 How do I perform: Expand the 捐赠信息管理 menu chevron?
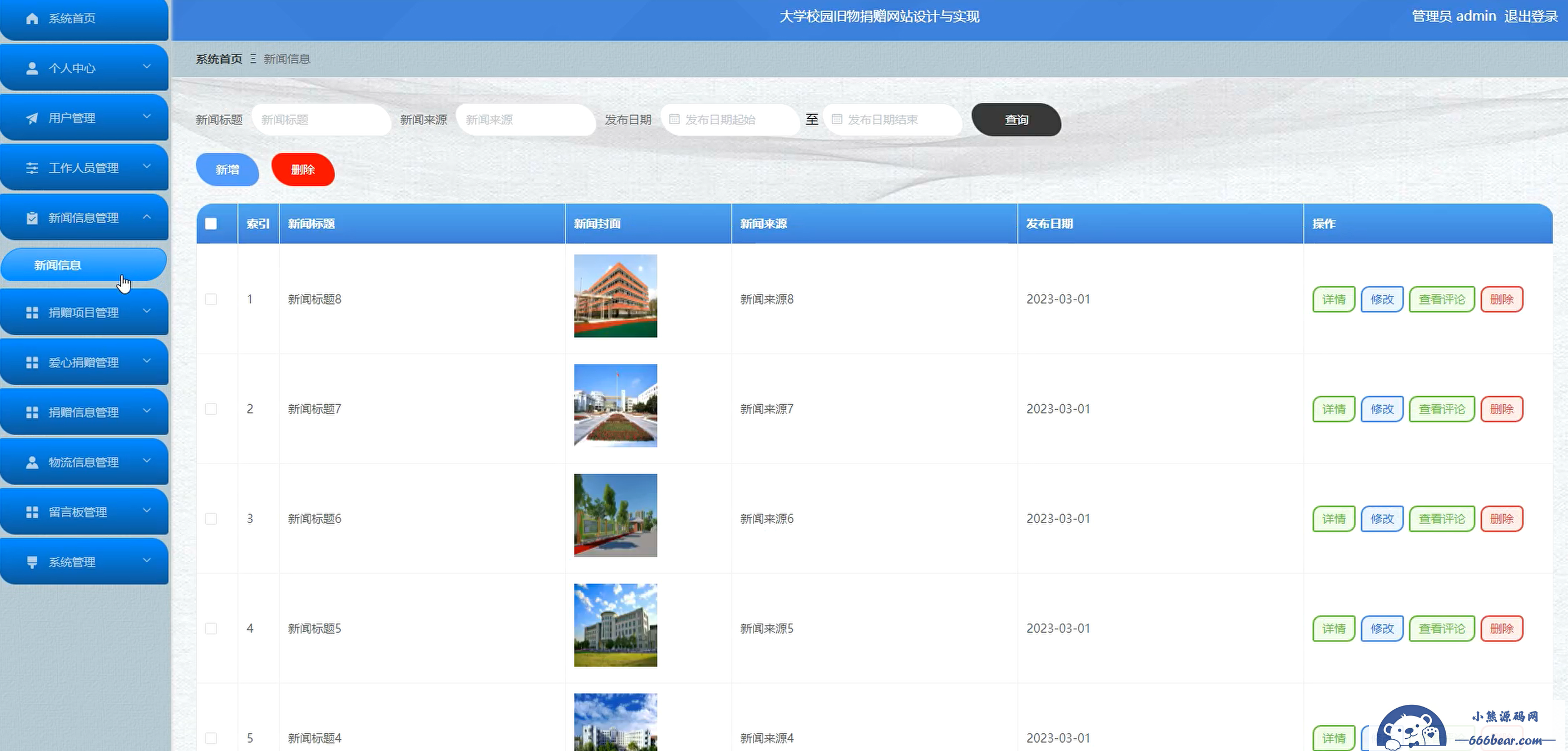click(147, 411)
